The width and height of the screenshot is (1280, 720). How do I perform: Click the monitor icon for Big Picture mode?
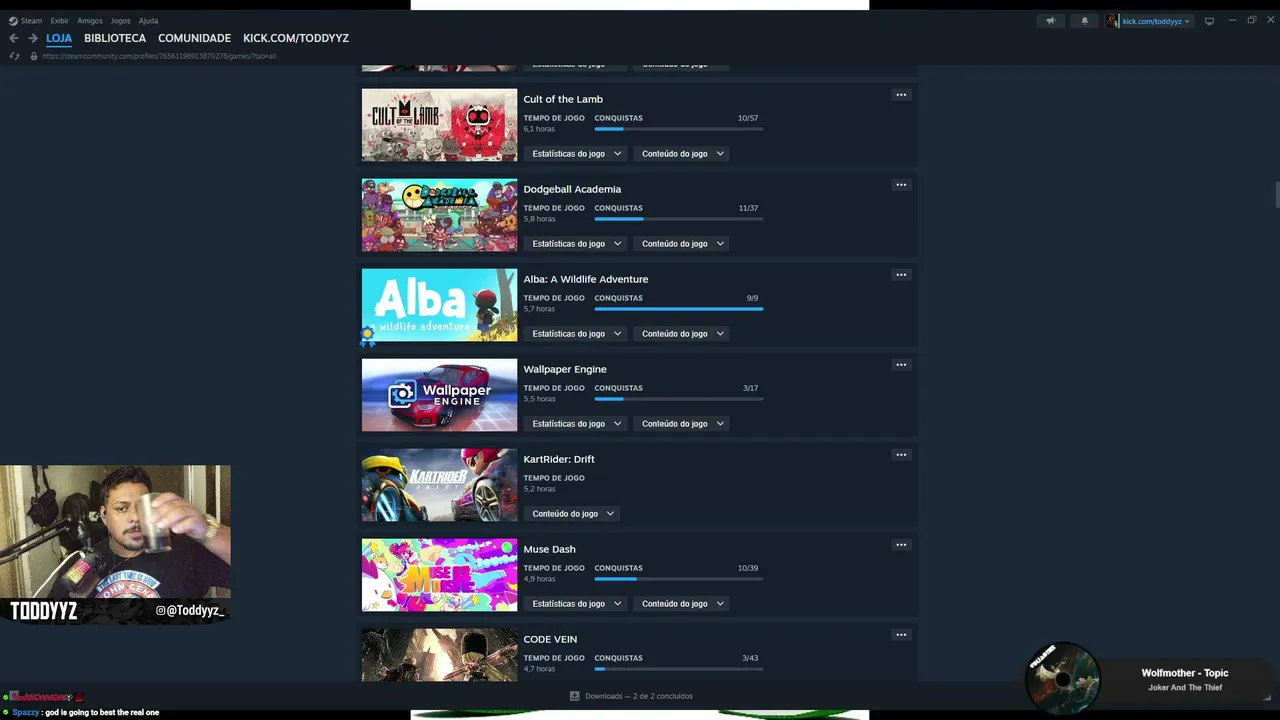coord(1209,21)
